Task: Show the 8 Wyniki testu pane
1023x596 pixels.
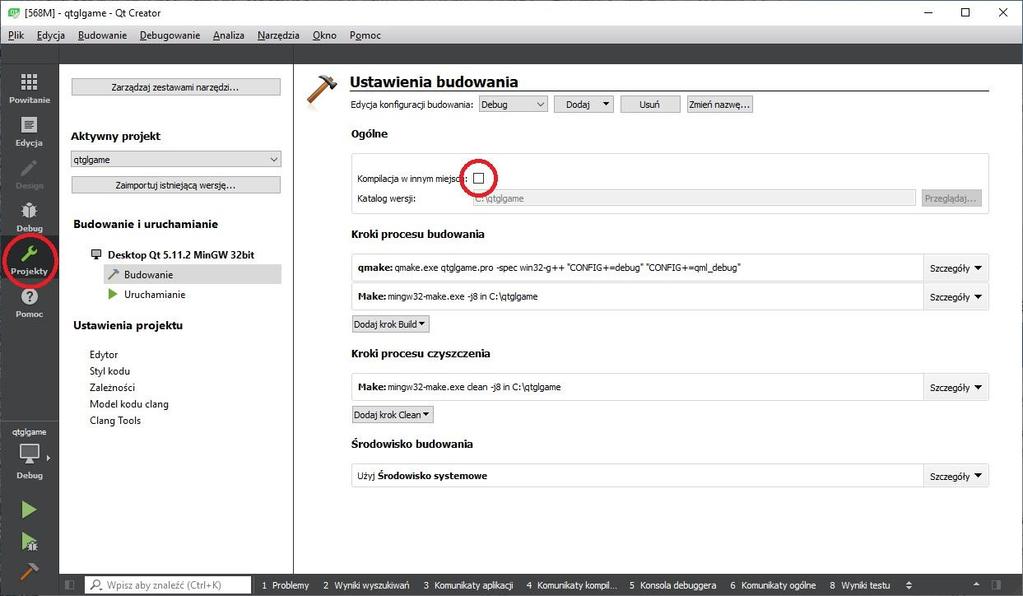Action: pos(860,585)
